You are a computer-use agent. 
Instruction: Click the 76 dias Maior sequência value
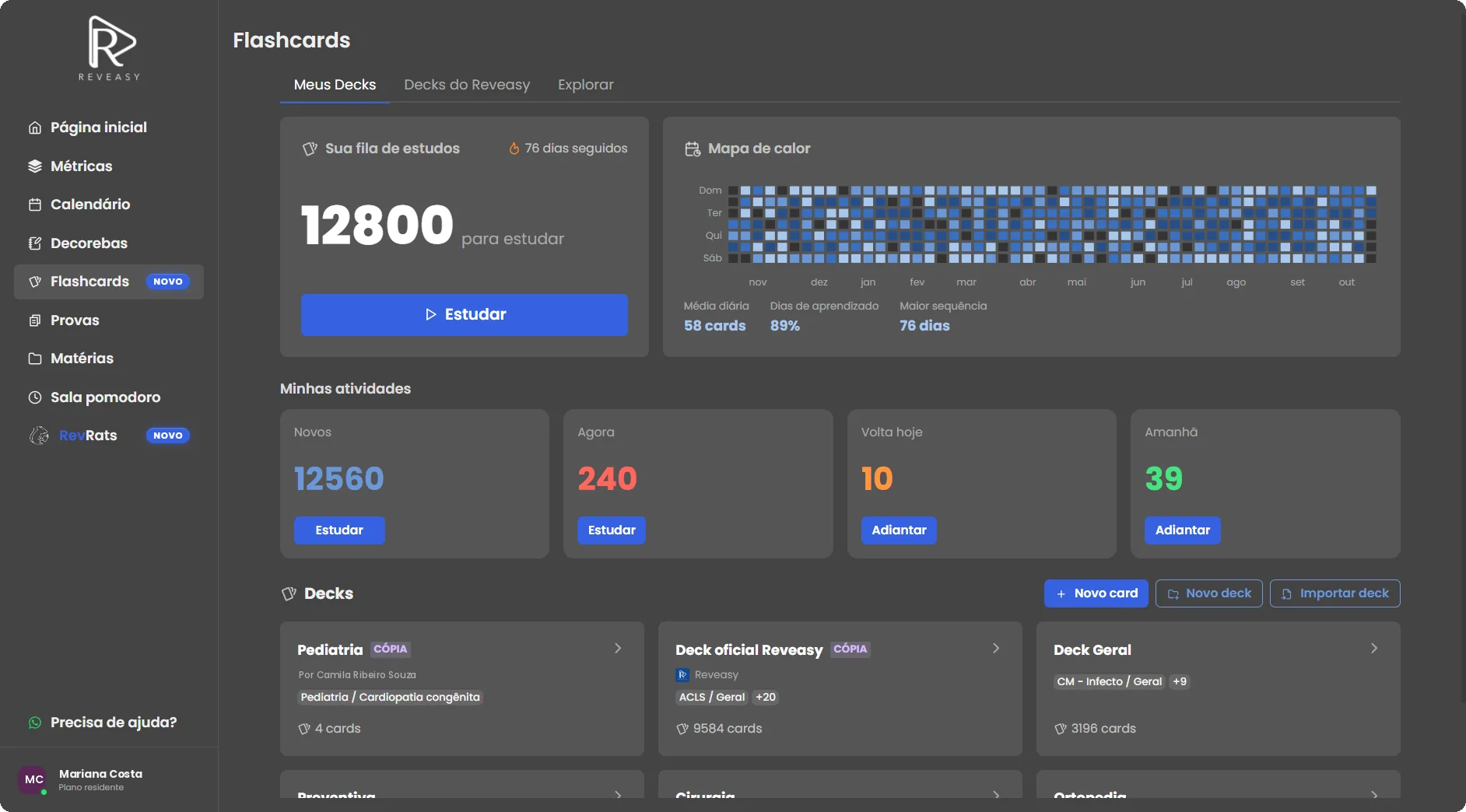924,326
